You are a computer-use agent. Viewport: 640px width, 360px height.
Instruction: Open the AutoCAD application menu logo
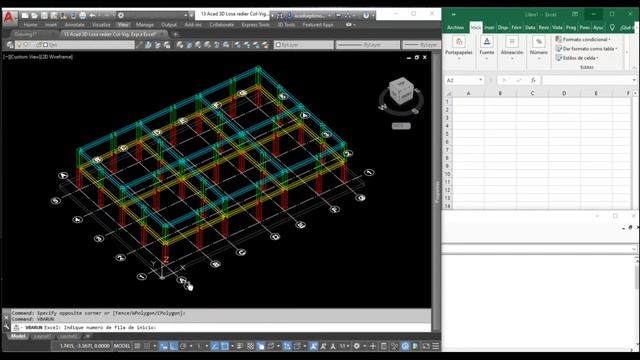click(x=9, y=18)
